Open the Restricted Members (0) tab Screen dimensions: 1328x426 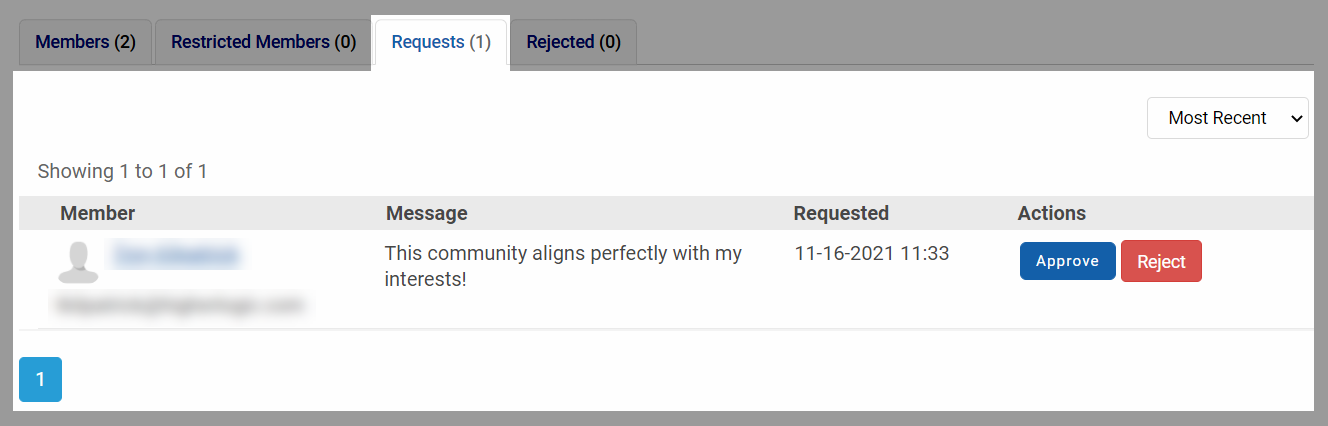click(x=263, y=42)
